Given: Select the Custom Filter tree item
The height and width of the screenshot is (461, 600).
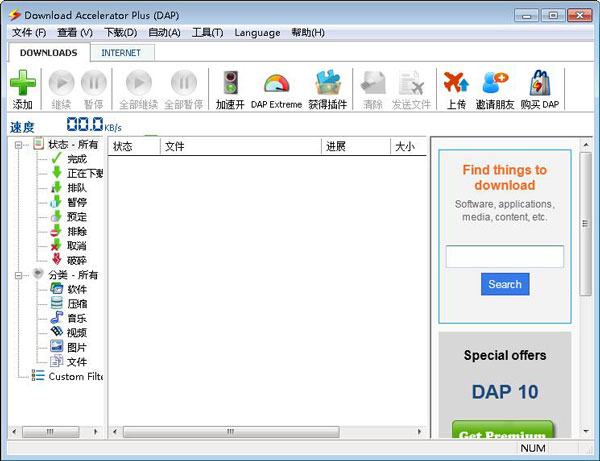Looking at the screenshot, I should [75, 376].
